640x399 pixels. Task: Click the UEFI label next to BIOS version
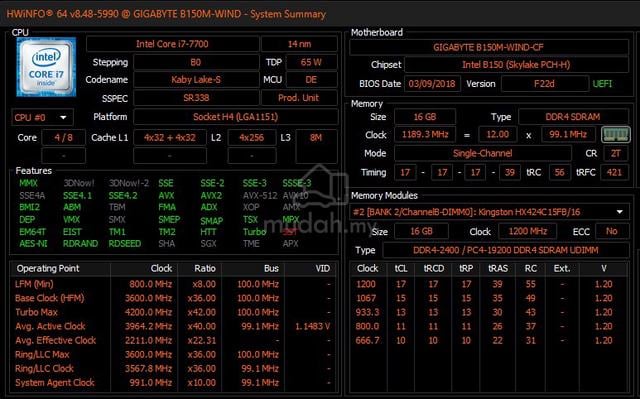602,84
